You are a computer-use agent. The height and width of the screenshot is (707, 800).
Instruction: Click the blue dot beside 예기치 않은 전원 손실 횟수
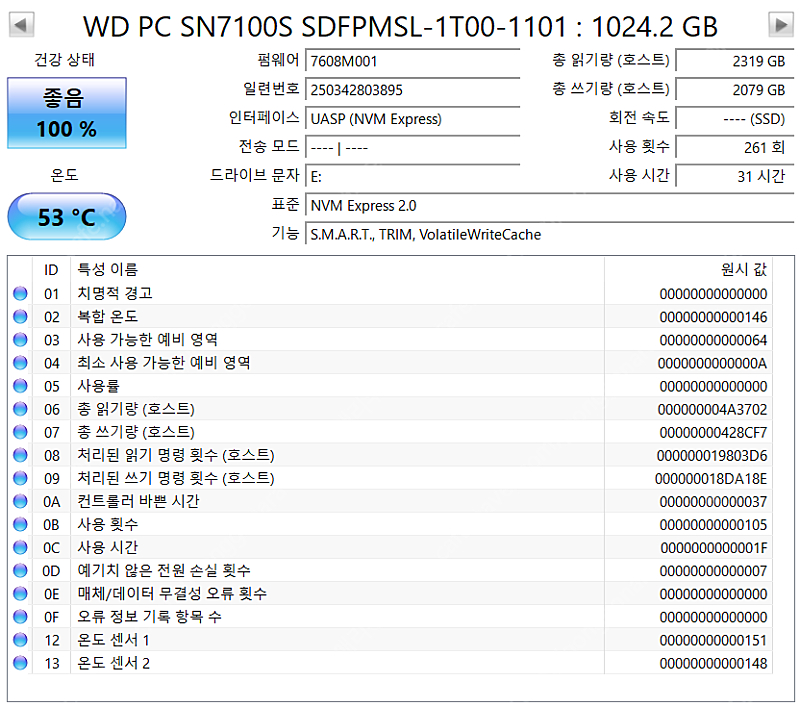pos(22,571)
